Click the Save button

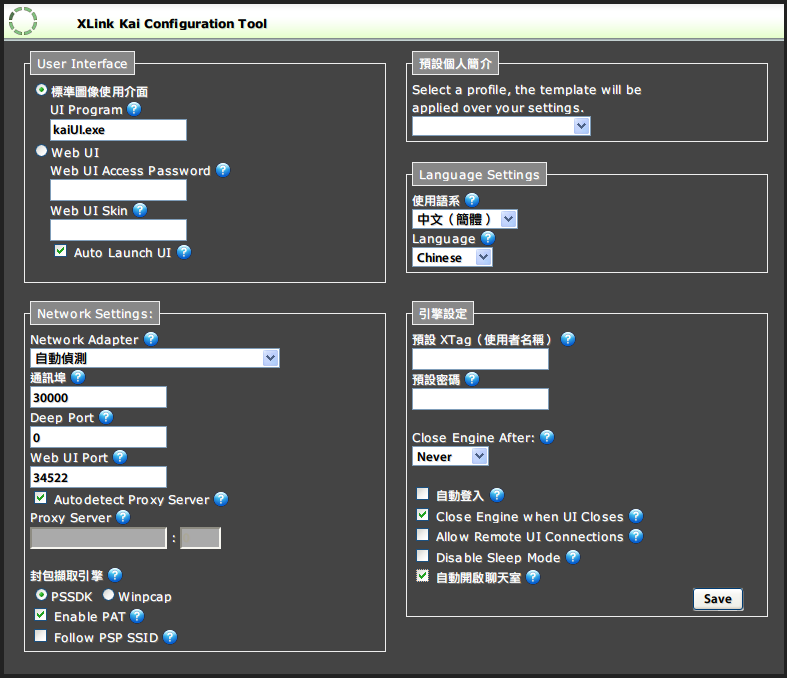pos(717,599)
